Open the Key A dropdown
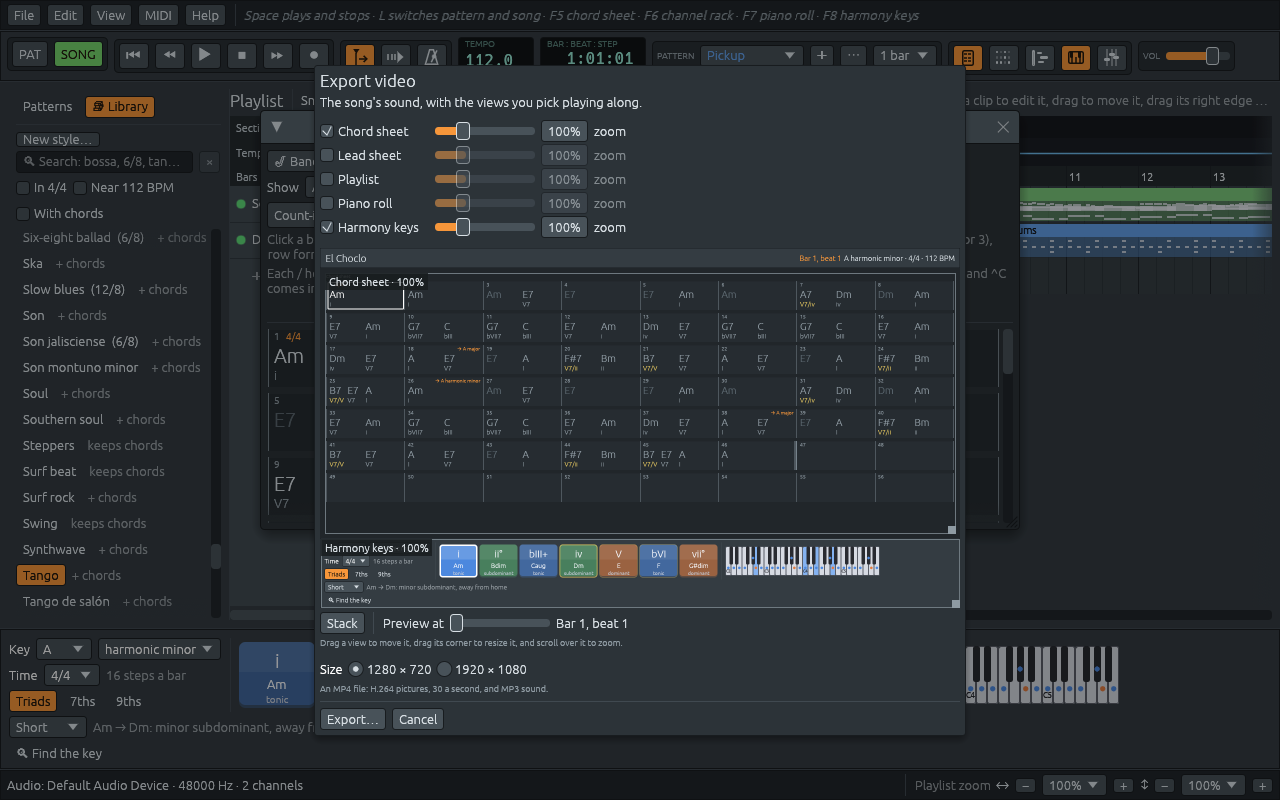 [64, 649]
